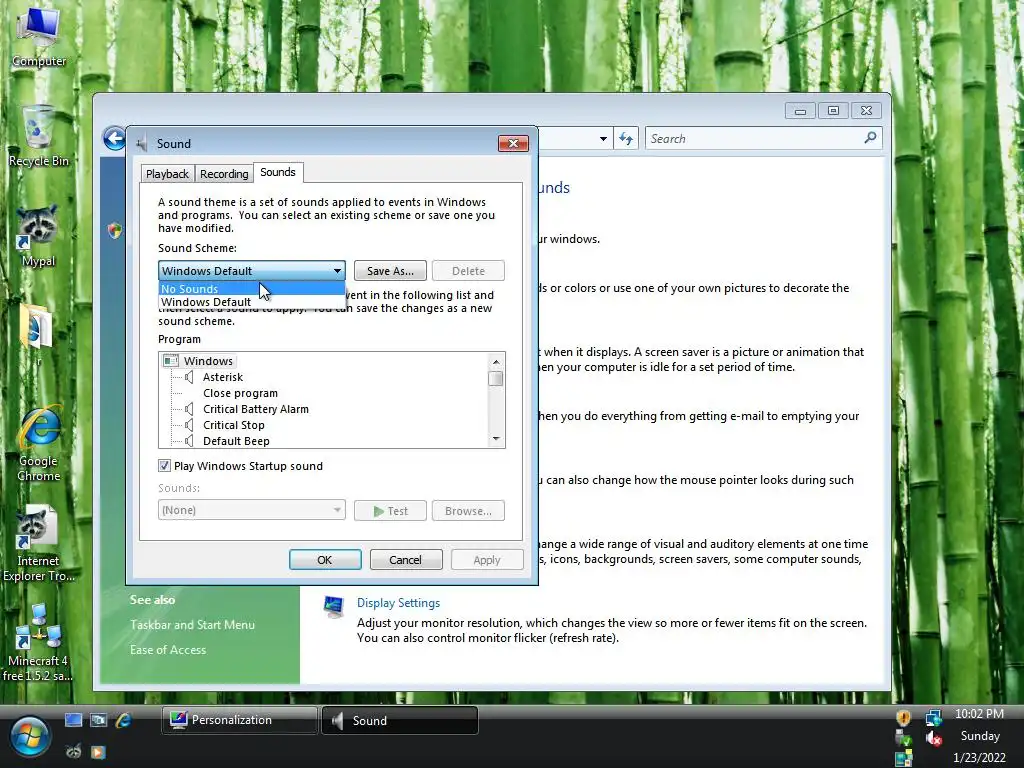This screenshot has width=1024, height=768.
Task: Click the Display Settings monitor icon
Action: [x=334, y=607]
